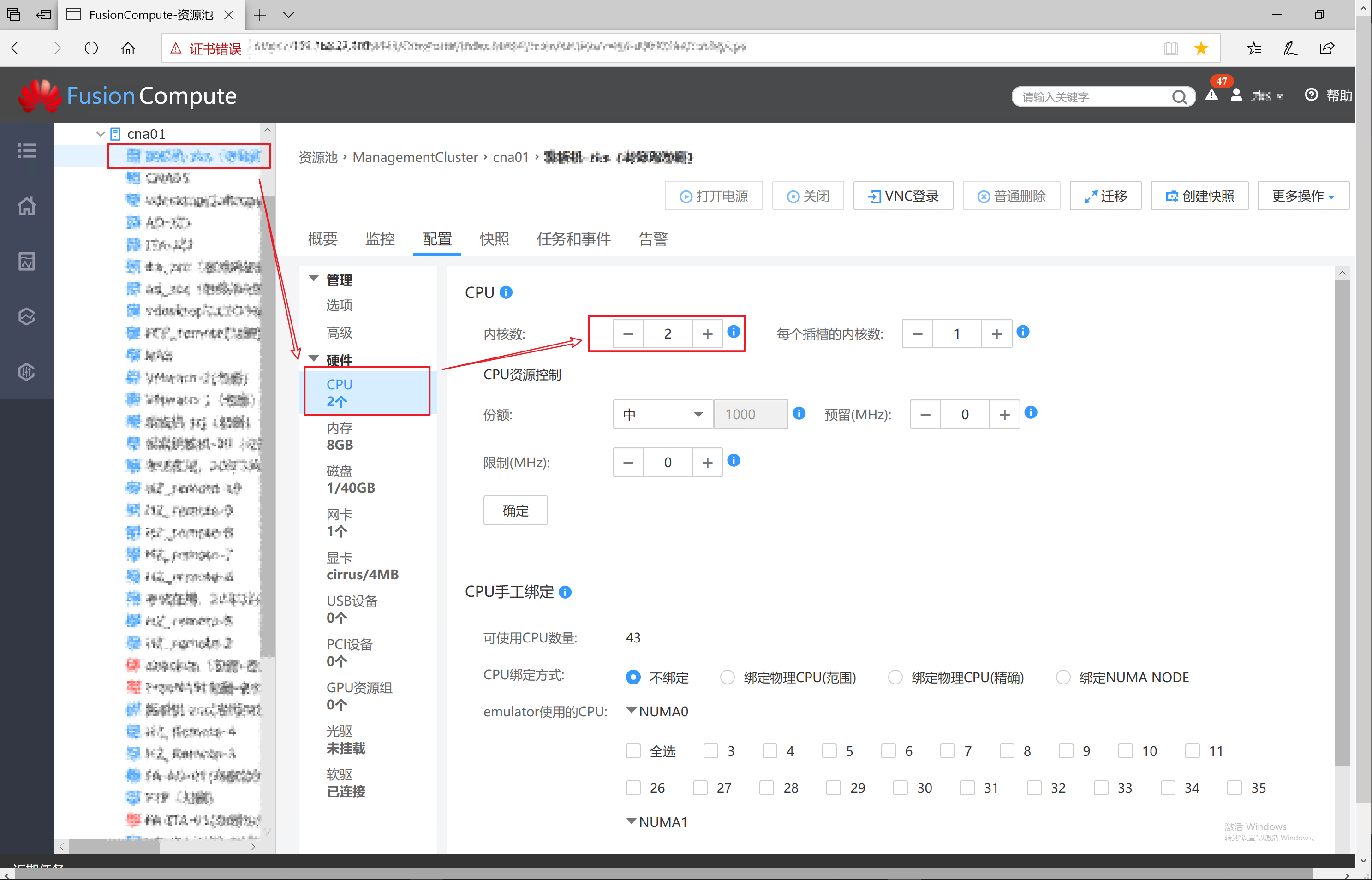Viewport: 1372px width, 880px height.
Task: Click the 确定 button
Action: pos(515,510)
